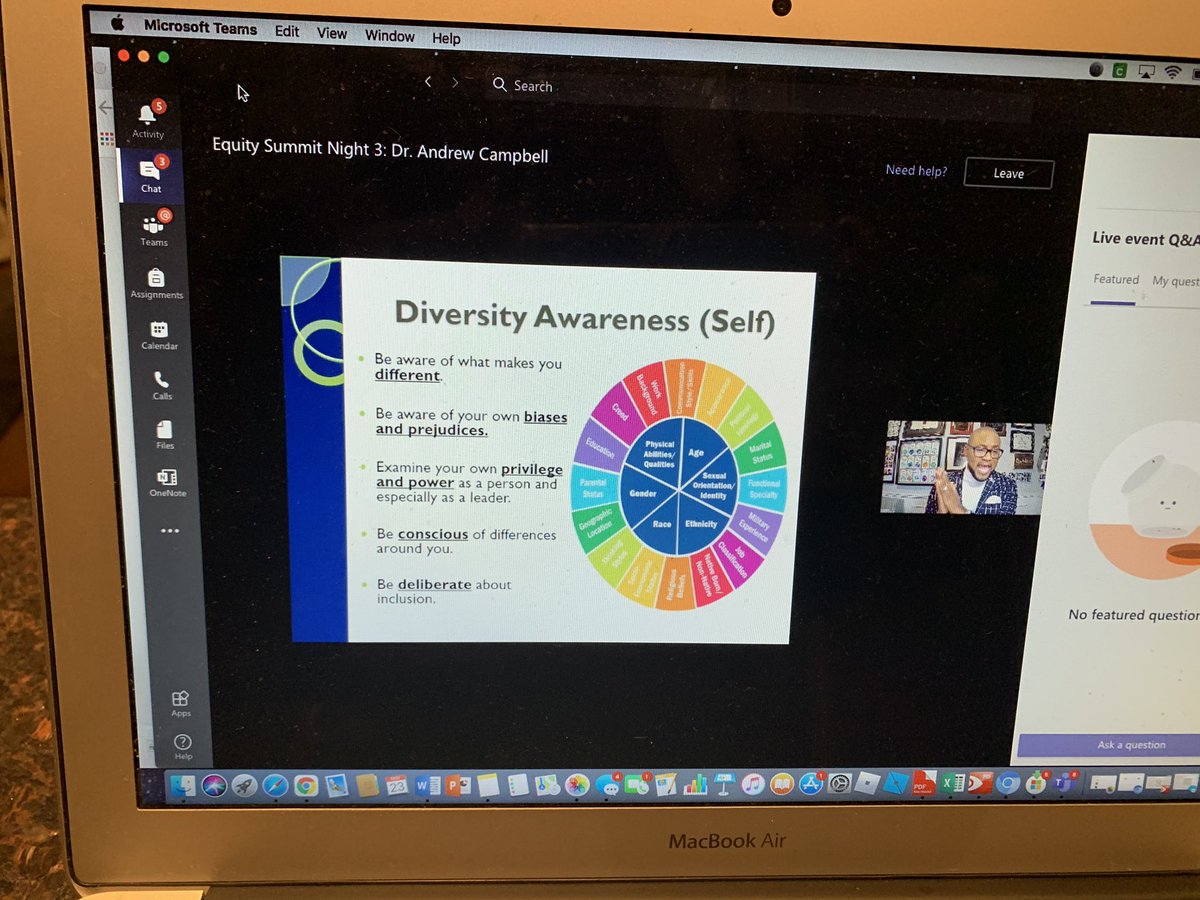Open Assignments in the Teams sidebar
1200x900 pixels.
coord(156,283)
